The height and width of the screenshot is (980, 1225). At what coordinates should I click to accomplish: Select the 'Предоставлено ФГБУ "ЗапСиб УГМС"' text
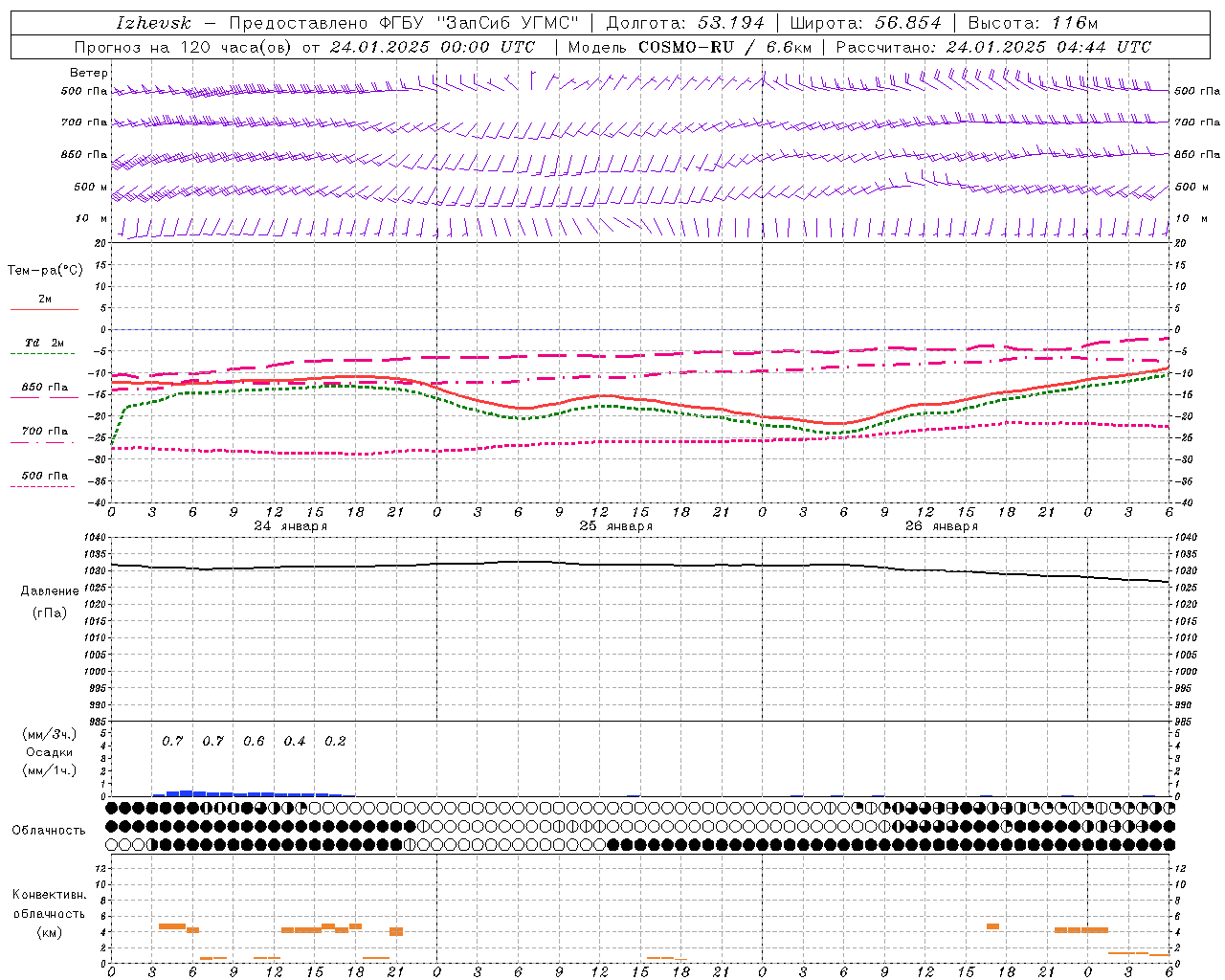point(404,23)
